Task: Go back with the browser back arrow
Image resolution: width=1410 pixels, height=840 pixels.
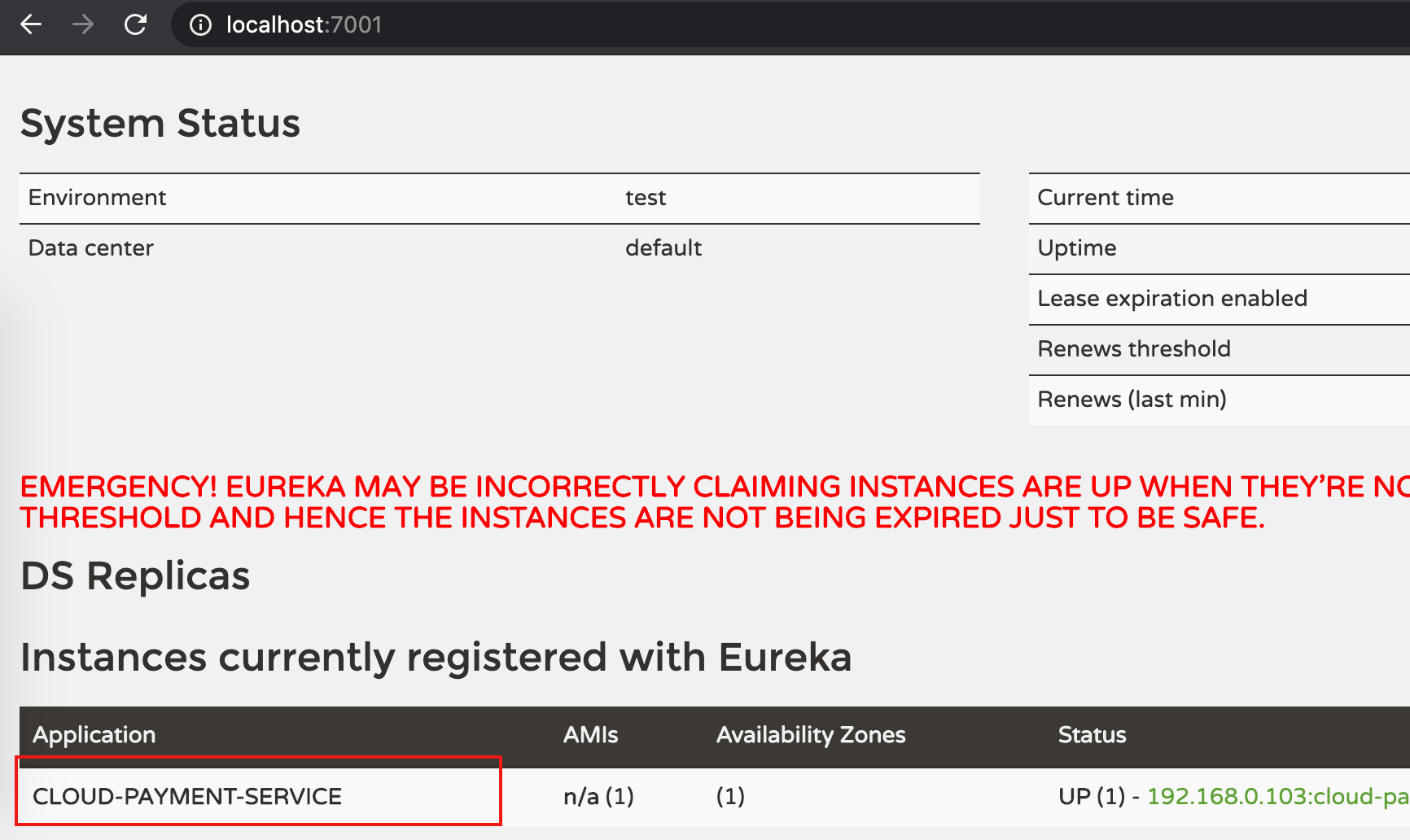Action: click(31, 24)
